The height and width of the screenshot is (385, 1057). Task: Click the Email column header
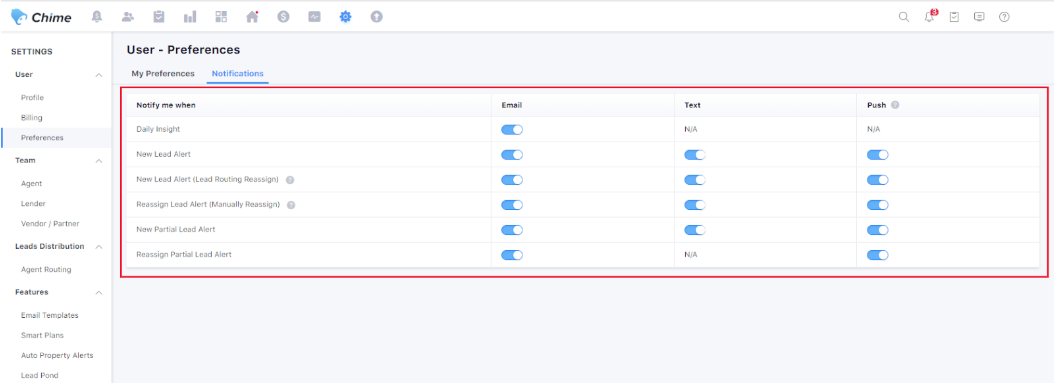pos(512,105)
